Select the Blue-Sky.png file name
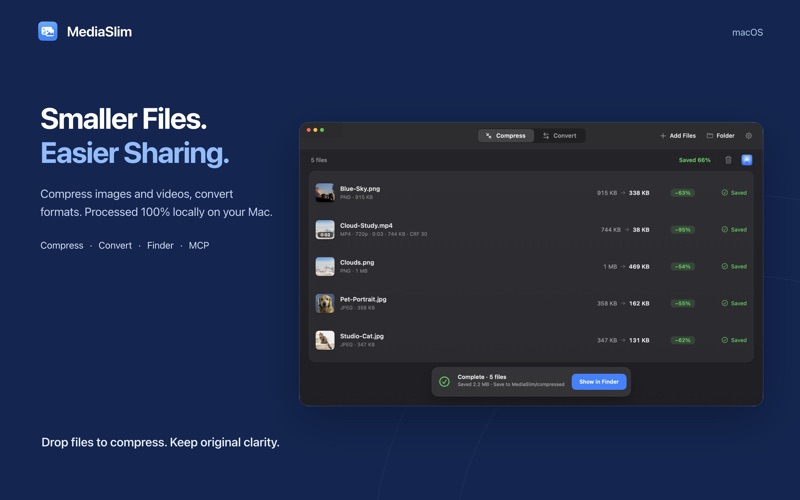Image resolution: width=800 pixels, height=500 pixels. (x=360, y=189)
